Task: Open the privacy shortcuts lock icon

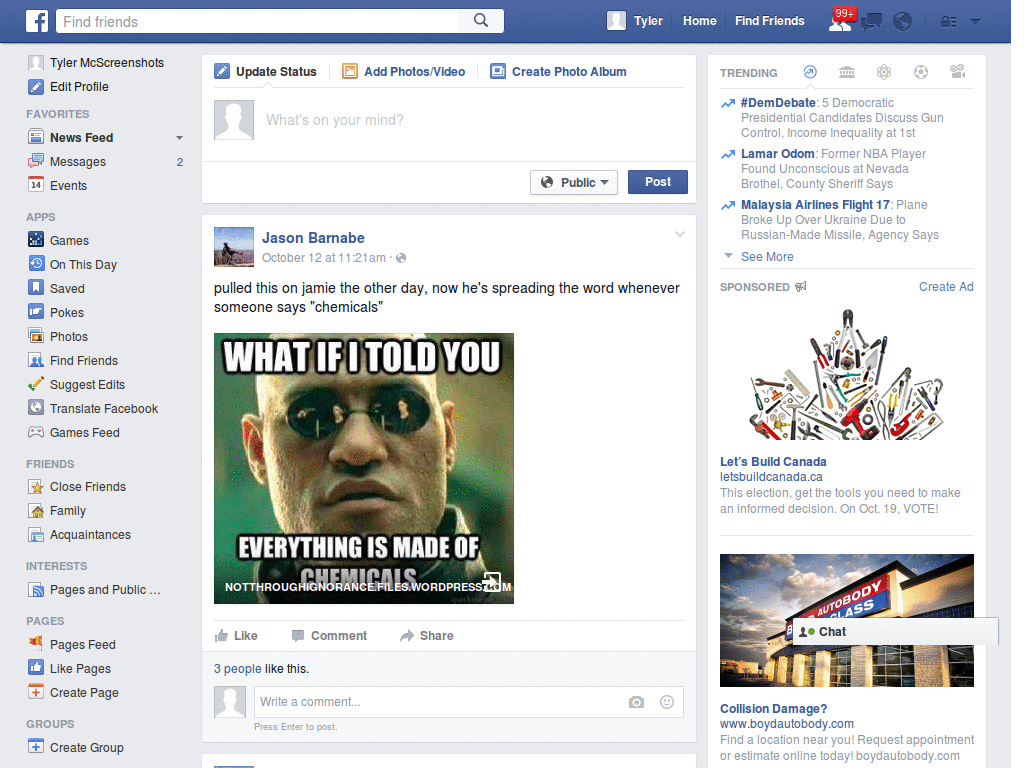Action: [948, 22]
